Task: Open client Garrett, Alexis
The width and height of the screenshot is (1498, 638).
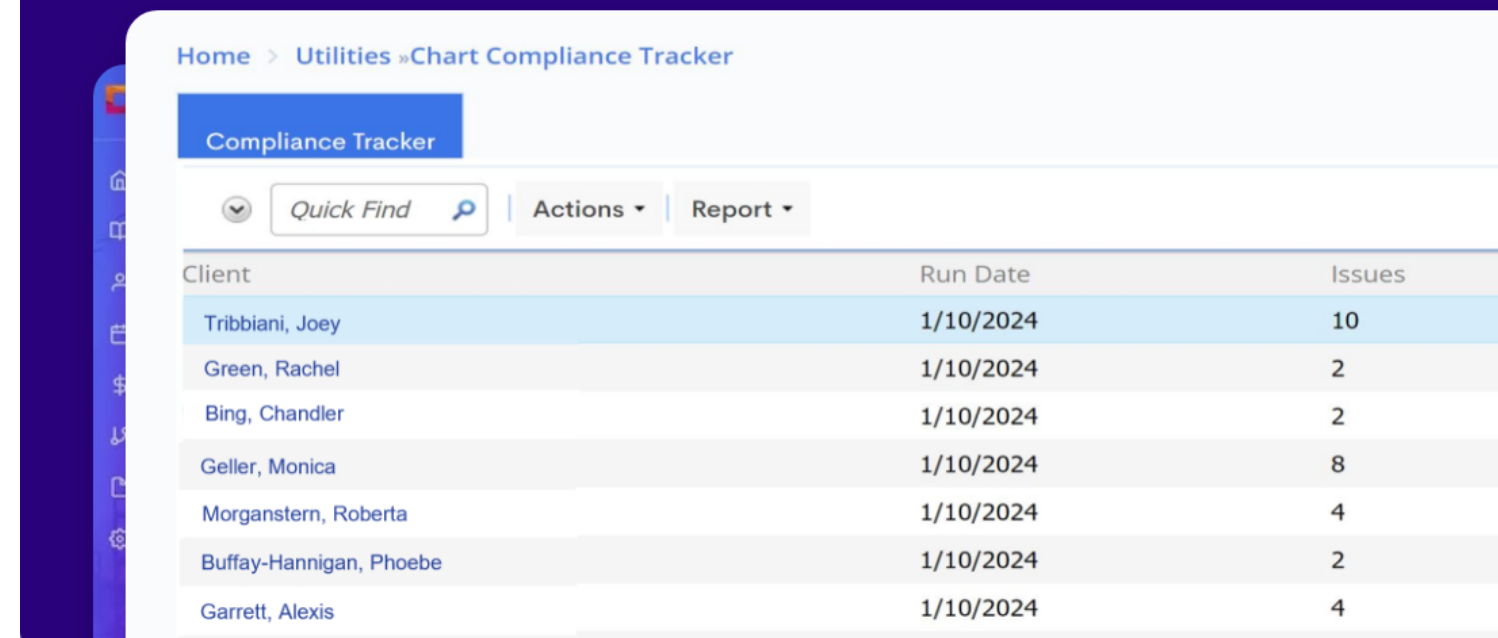Action: [x=267, y=612]
